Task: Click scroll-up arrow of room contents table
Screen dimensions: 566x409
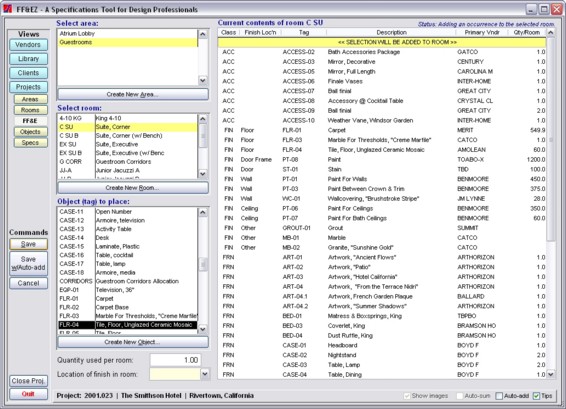Action: point(550,33)
